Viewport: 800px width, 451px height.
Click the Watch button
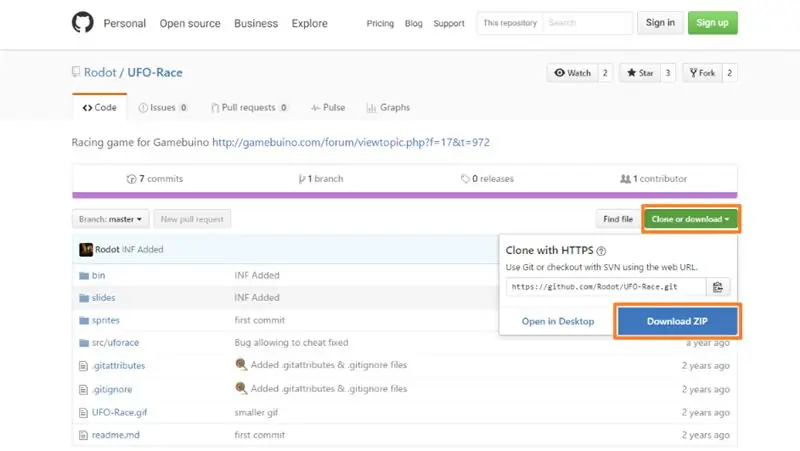(x=572, y=73)
